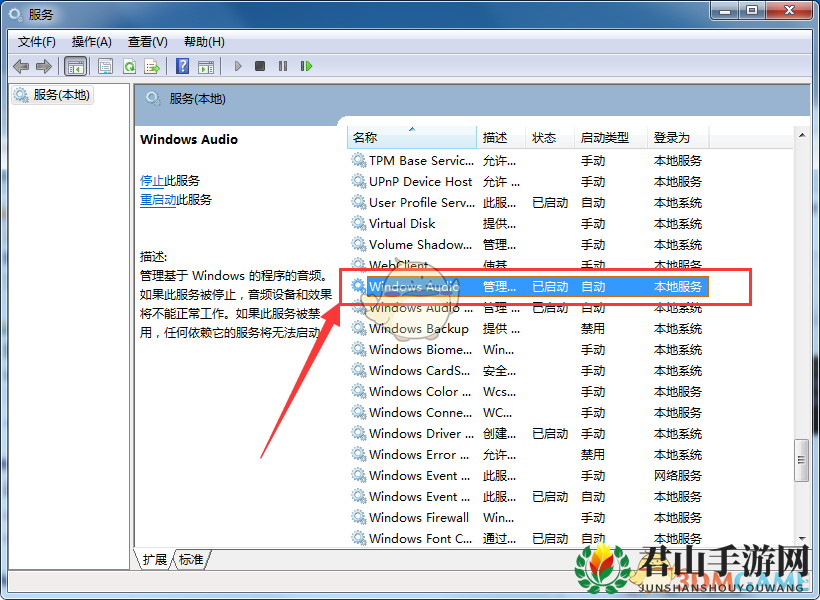Open the 查看(V) menu
820x600 pixels.
point(148,42)
